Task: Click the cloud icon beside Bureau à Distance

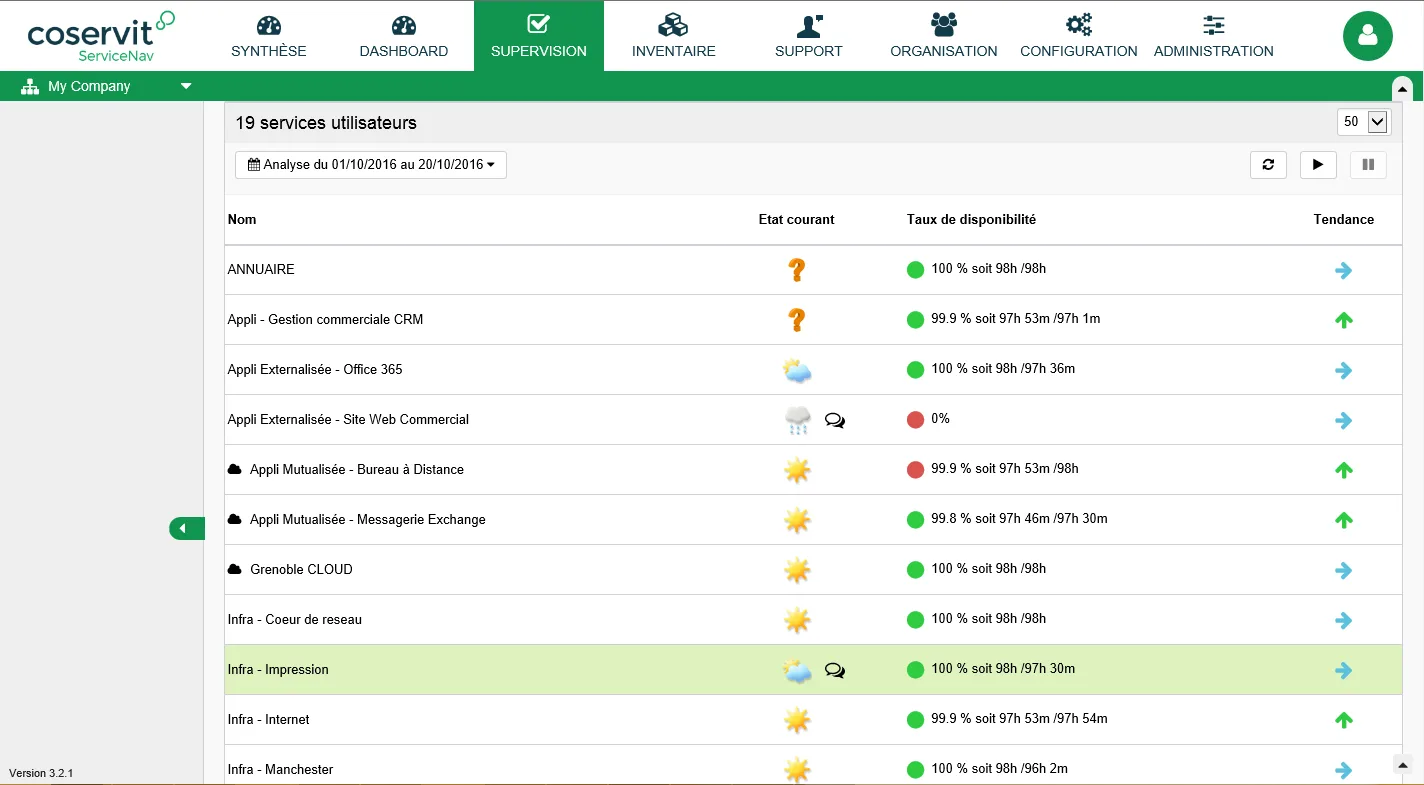Action: pos(235,469)
